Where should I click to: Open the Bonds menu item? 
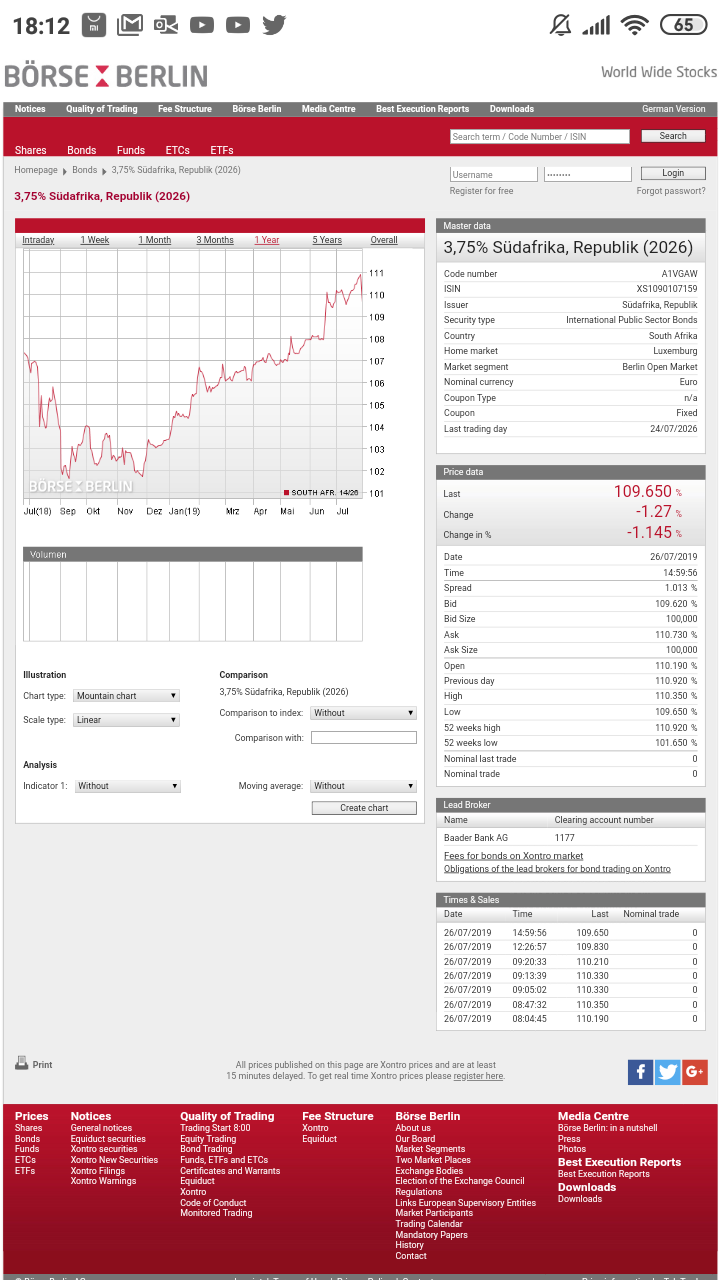(82, 150)
